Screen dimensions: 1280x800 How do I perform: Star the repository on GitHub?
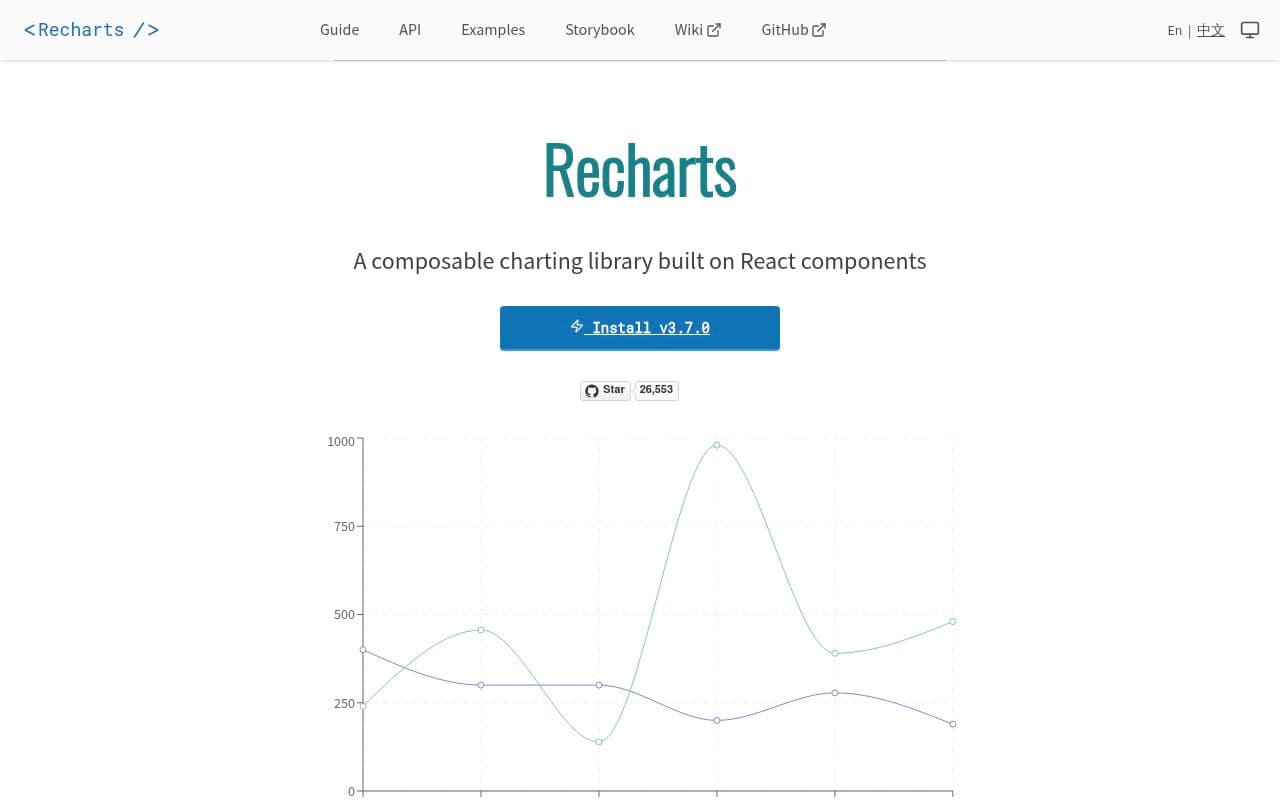click(605, 390)
